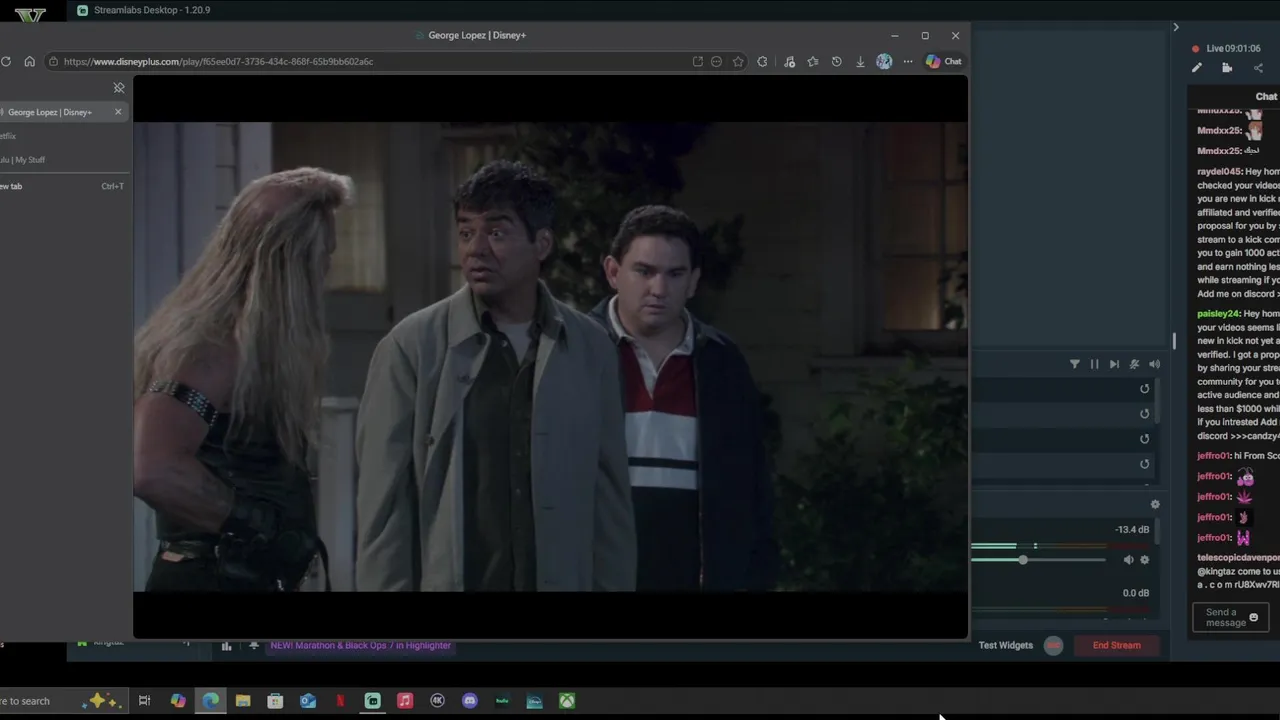Click the End Stream button
This screenshot has height=720, width=1280.
click(x=1116, y=645)
